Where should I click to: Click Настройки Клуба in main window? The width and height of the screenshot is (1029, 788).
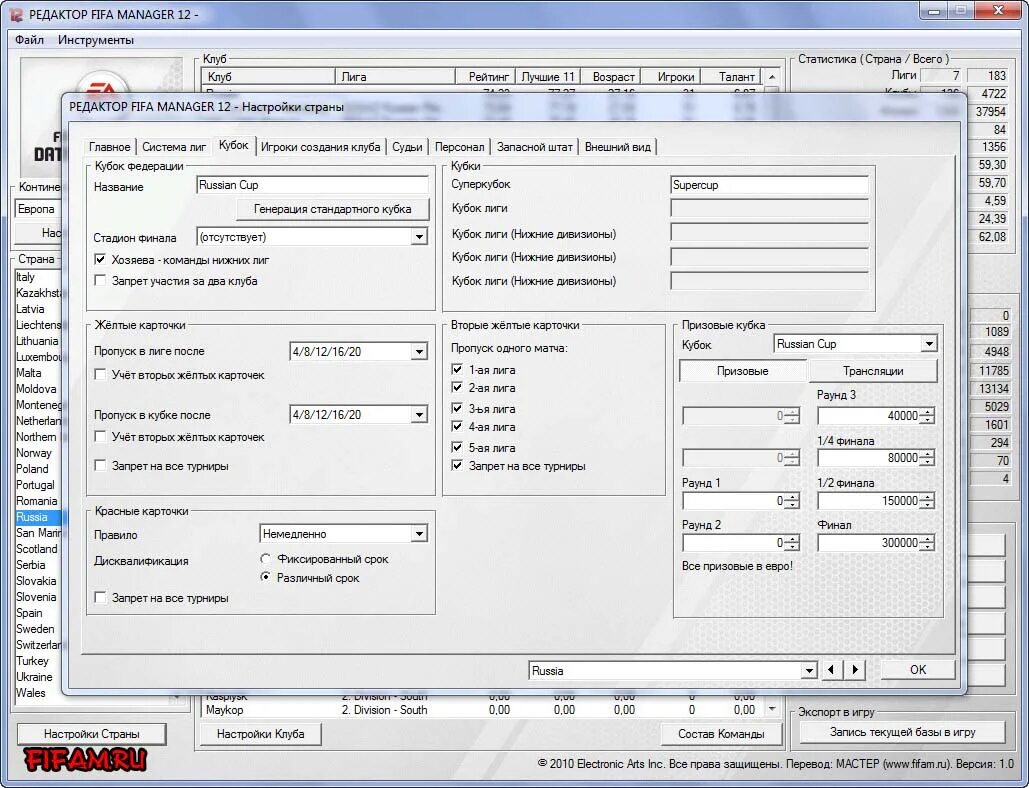(x=261, y=734)
